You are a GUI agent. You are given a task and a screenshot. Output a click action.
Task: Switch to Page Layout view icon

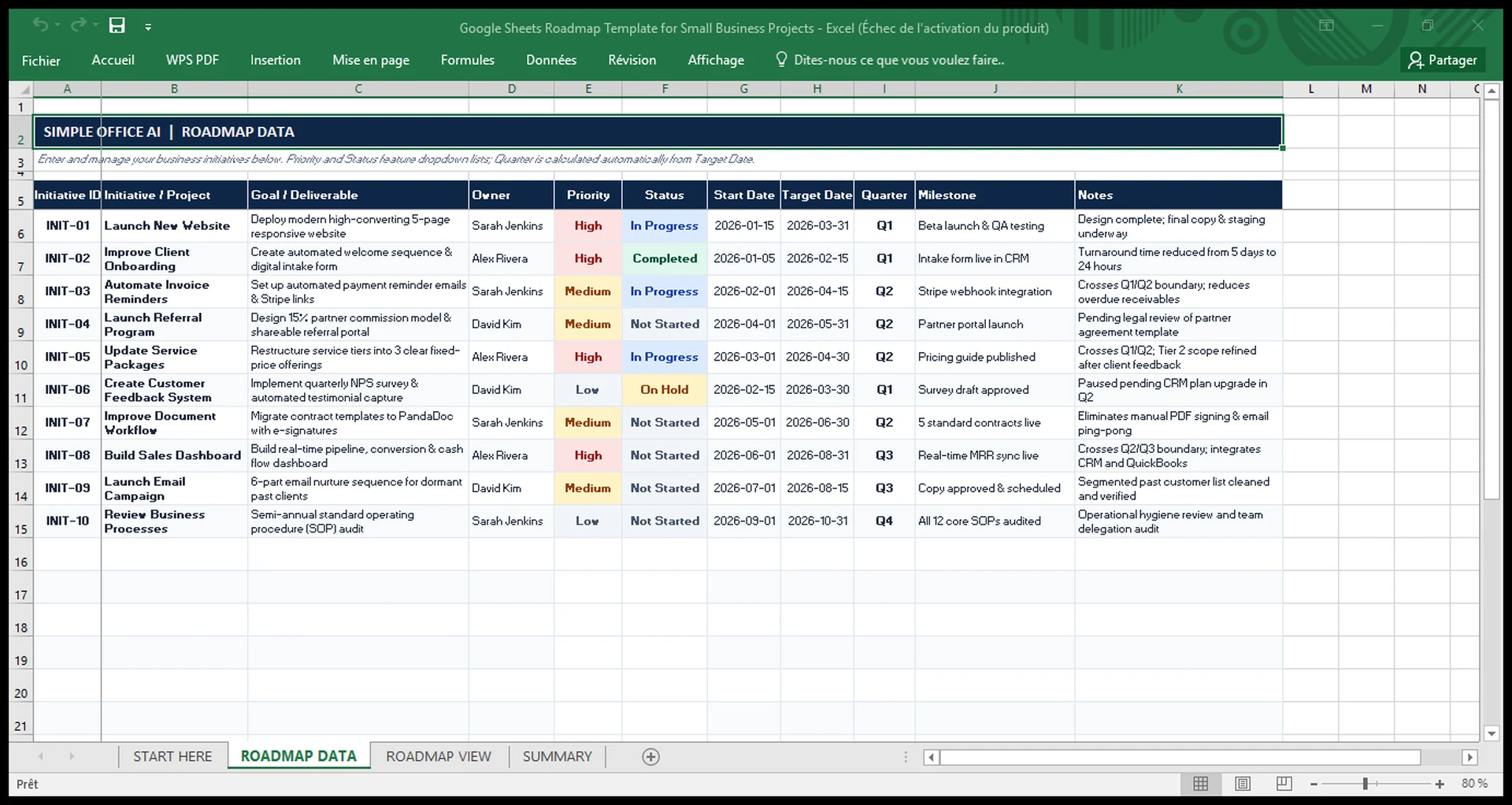click(1243, 784)
